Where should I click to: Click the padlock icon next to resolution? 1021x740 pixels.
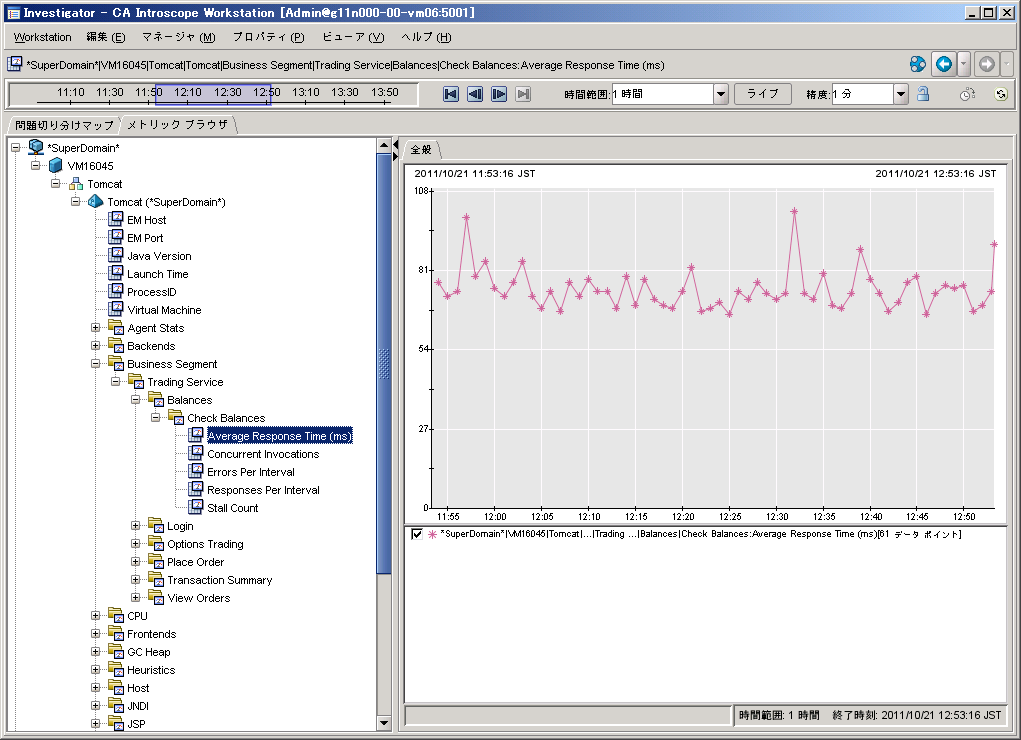923,93
